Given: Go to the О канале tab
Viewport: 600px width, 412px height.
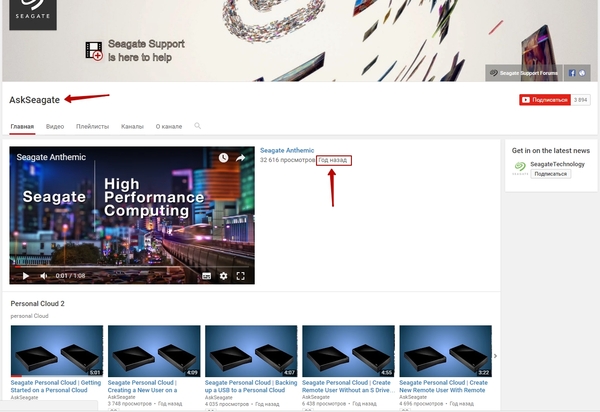Looking at the screenshot, I should click(169, 127).
